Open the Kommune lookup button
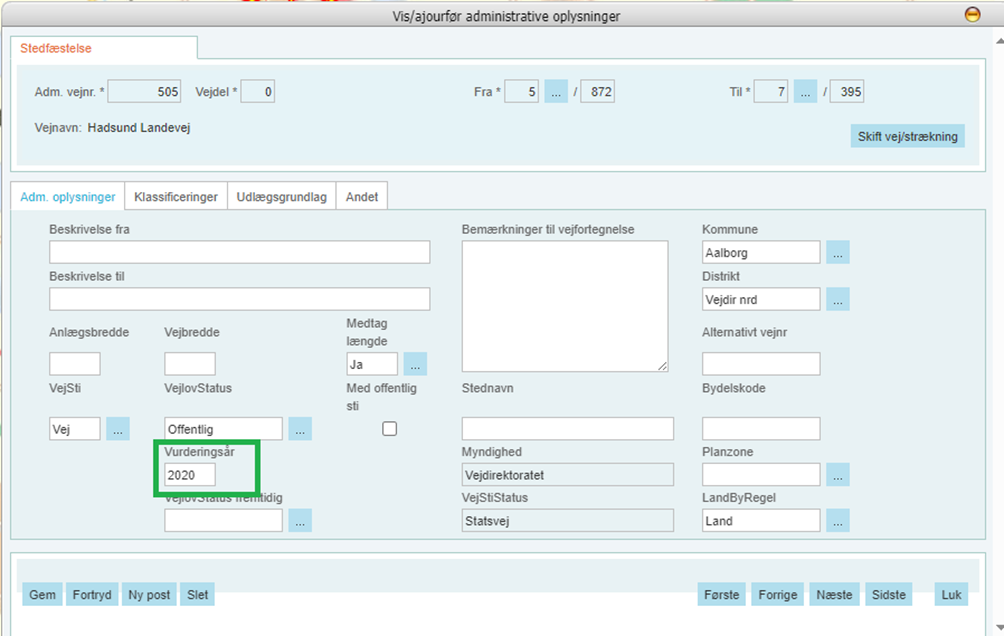 pyautogui.click(x=837, y=253)
